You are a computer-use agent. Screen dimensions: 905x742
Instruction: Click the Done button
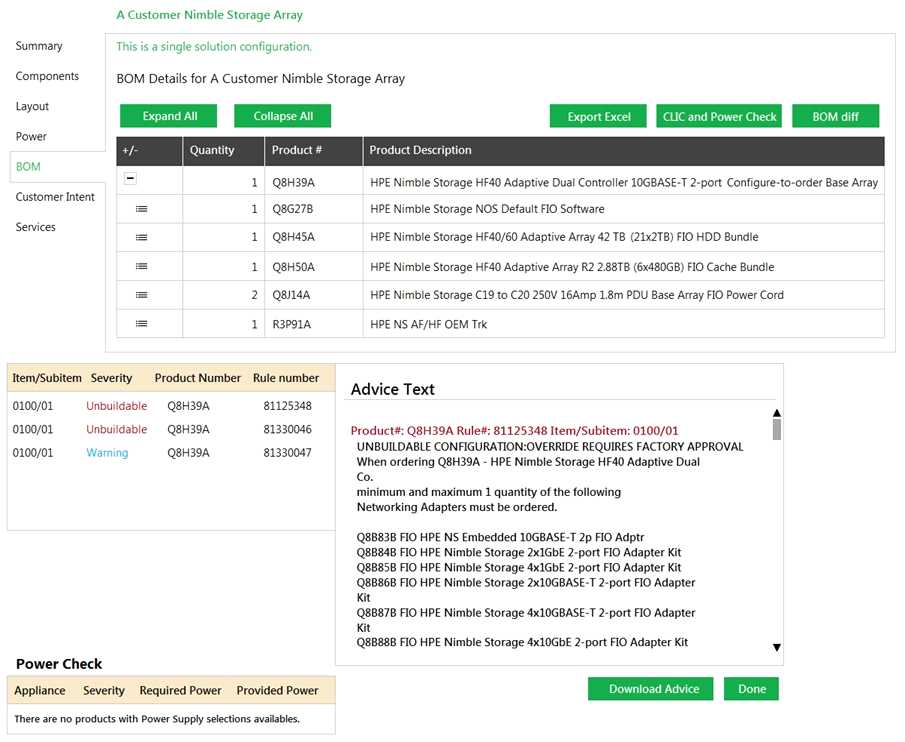point(751,689)
